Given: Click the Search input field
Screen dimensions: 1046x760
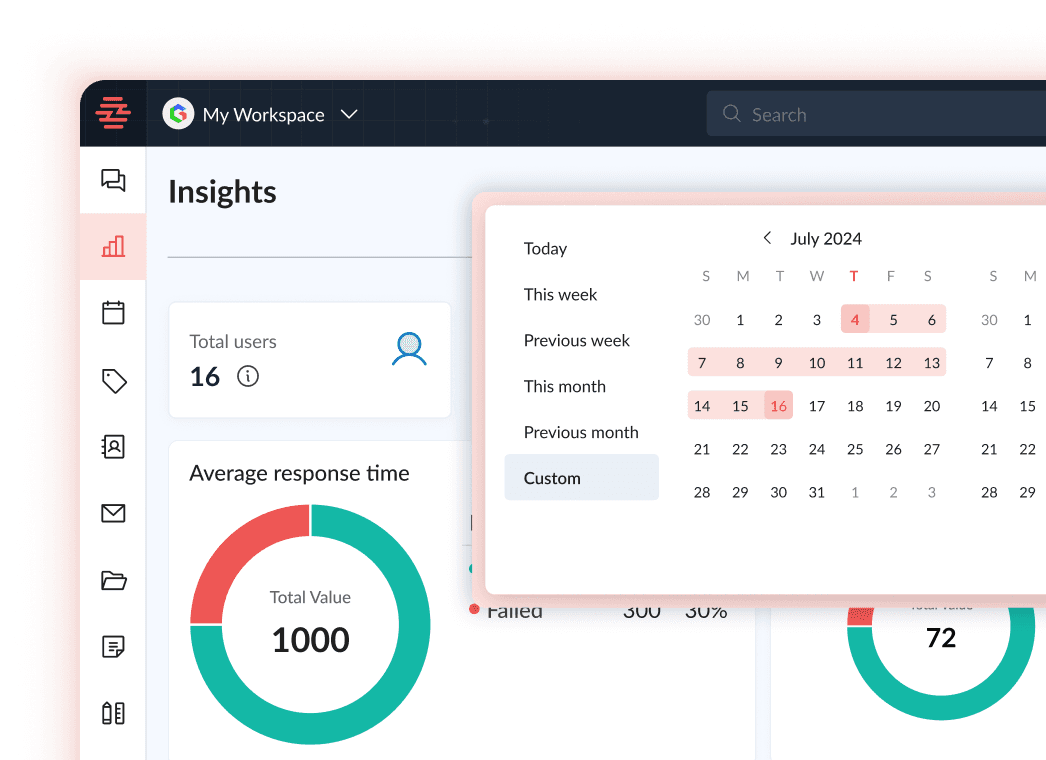Looking at the screenshot, I should pyautogui.click(x=880, y=115).
